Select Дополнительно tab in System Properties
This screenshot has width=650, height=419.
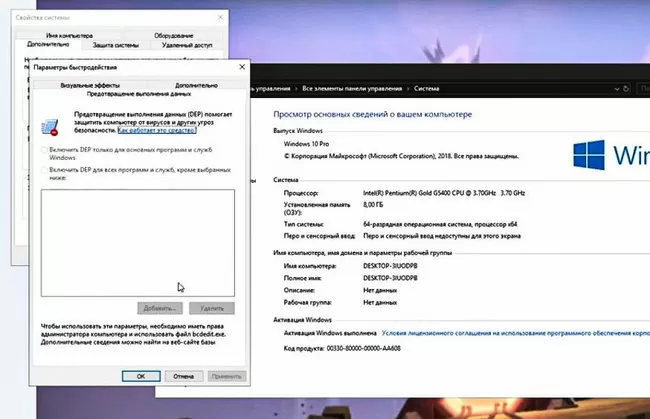coord(48,44)
